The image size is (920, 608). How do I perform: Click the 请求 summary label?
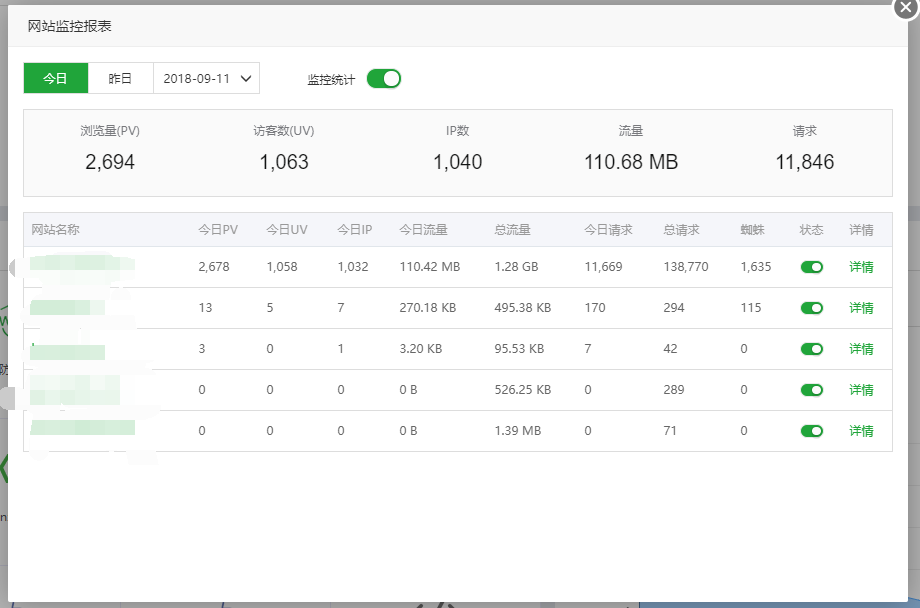(x=804, y=131)
